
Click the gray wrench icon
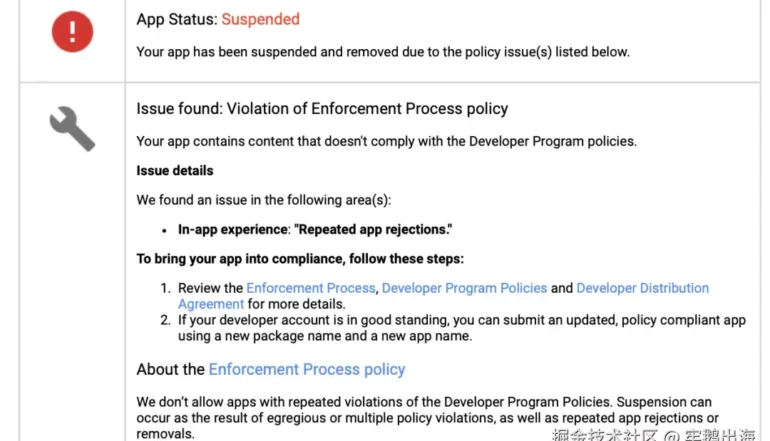tap(71, 128)
